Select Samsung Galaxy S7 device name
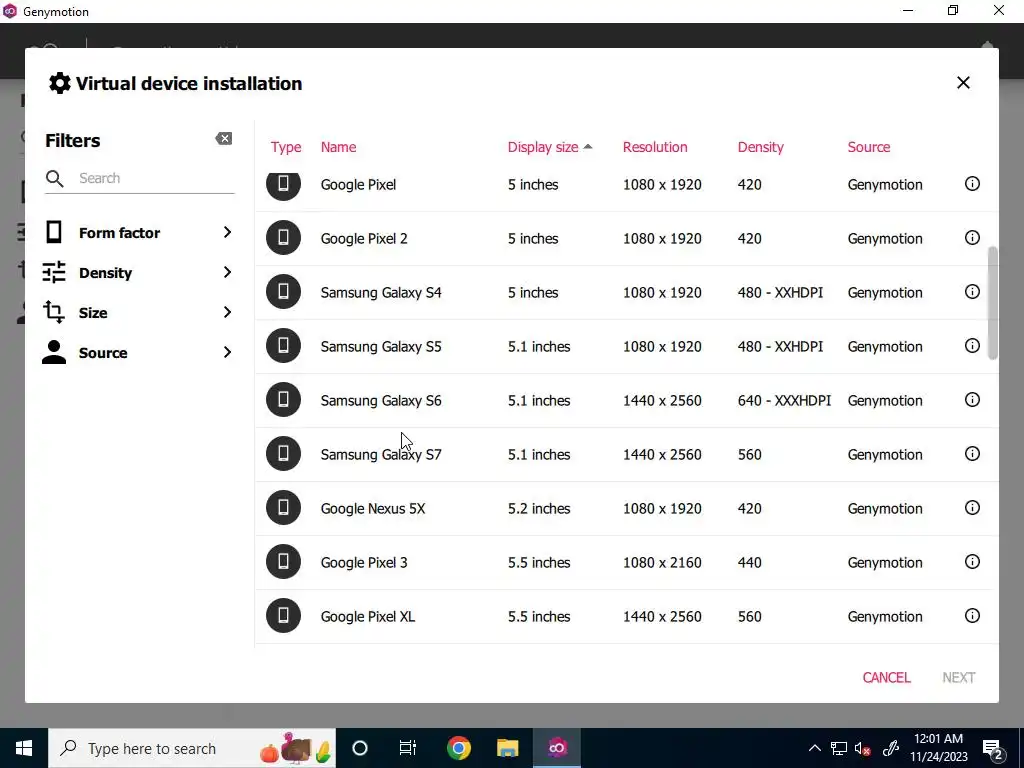 point(381,455)
